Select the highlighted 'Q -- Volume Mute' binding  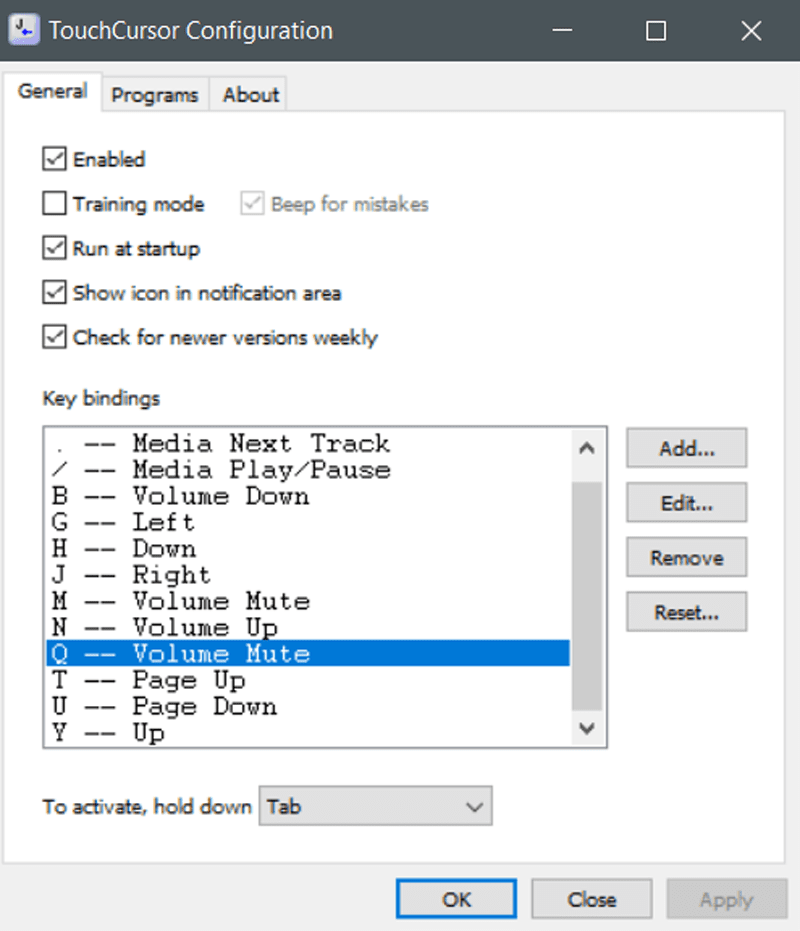click(308, 653)
